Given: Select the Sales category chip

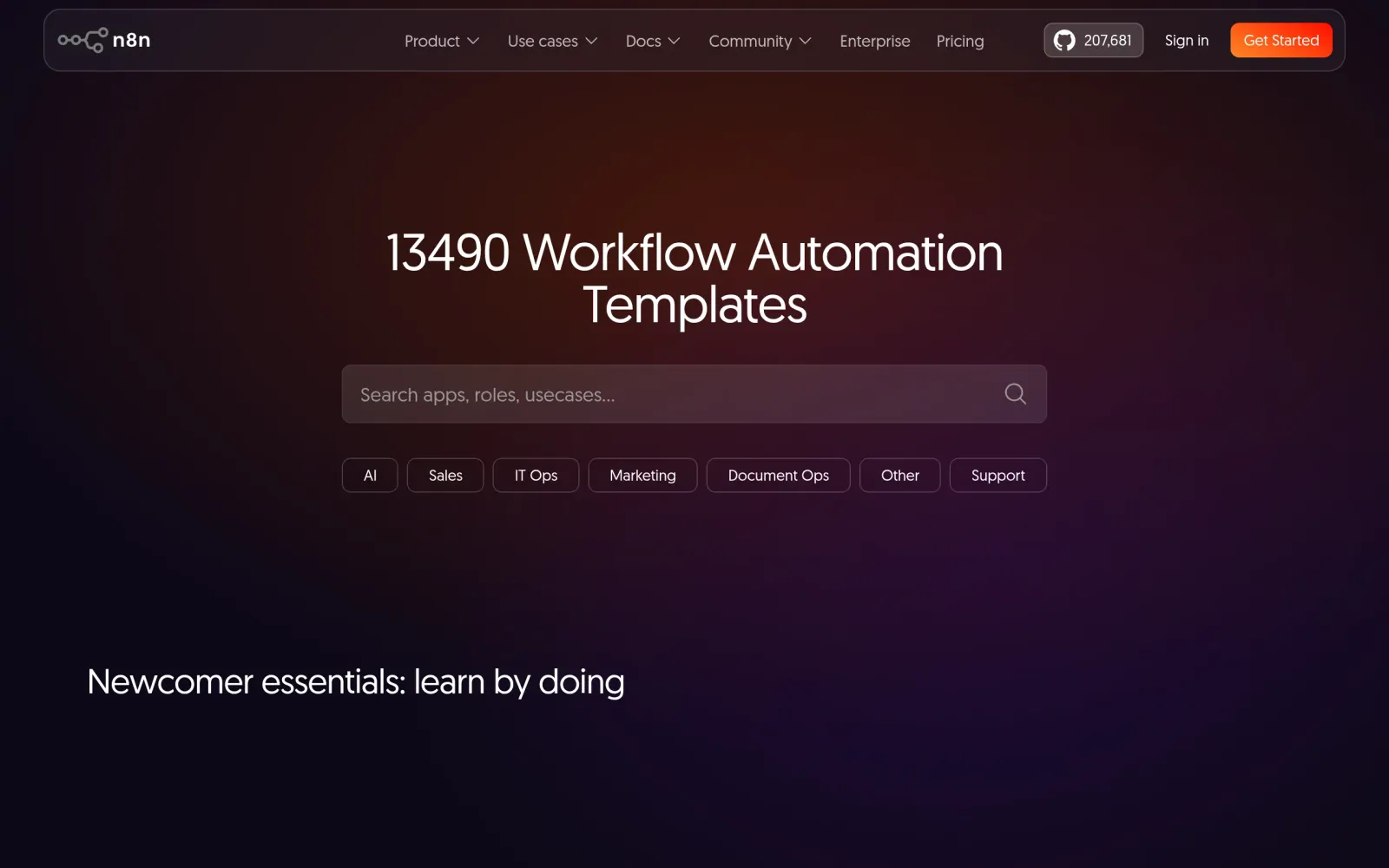Looking at the screenshot, I should (x=445, y=476).
